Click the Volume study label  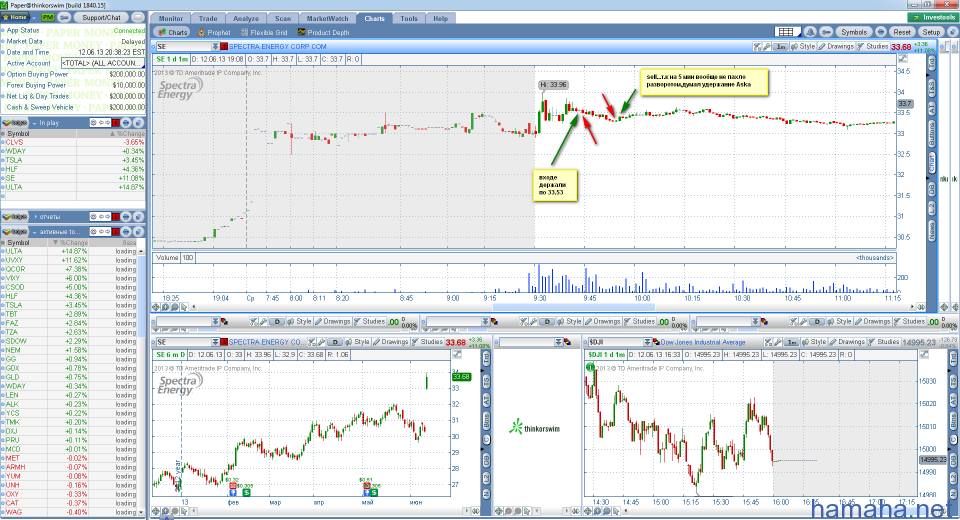pyautogui.click(x=167, y=258)
